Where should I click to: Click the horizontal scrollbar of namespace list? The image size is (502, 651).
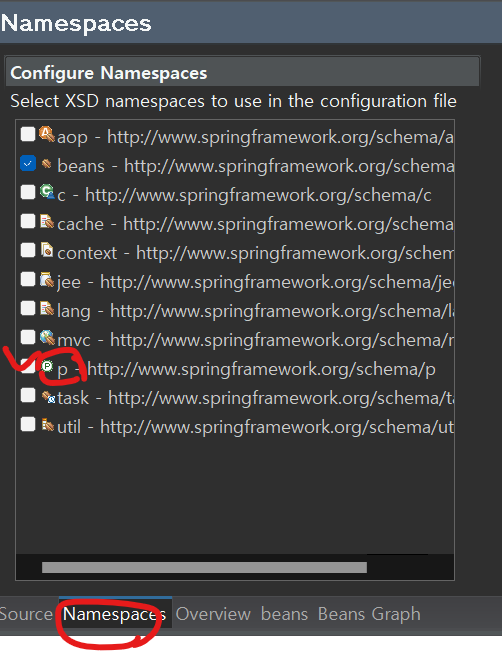(204, 568)
